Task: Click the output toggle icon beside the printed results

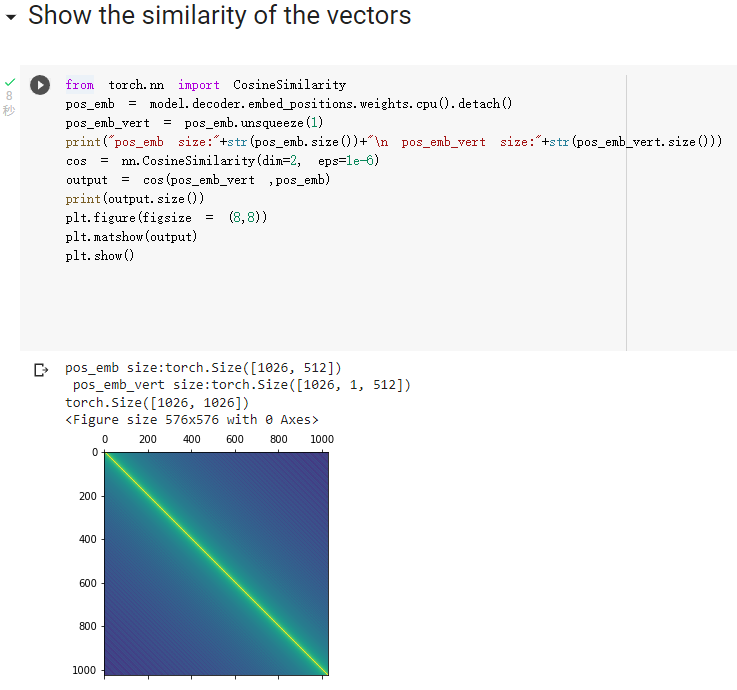Action: [x=41, y=370]
